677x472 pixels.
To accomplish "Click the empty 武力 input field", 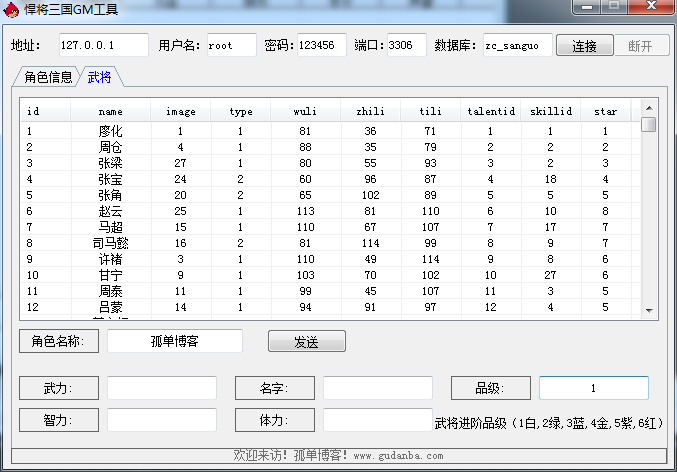I will click(162, 388).
